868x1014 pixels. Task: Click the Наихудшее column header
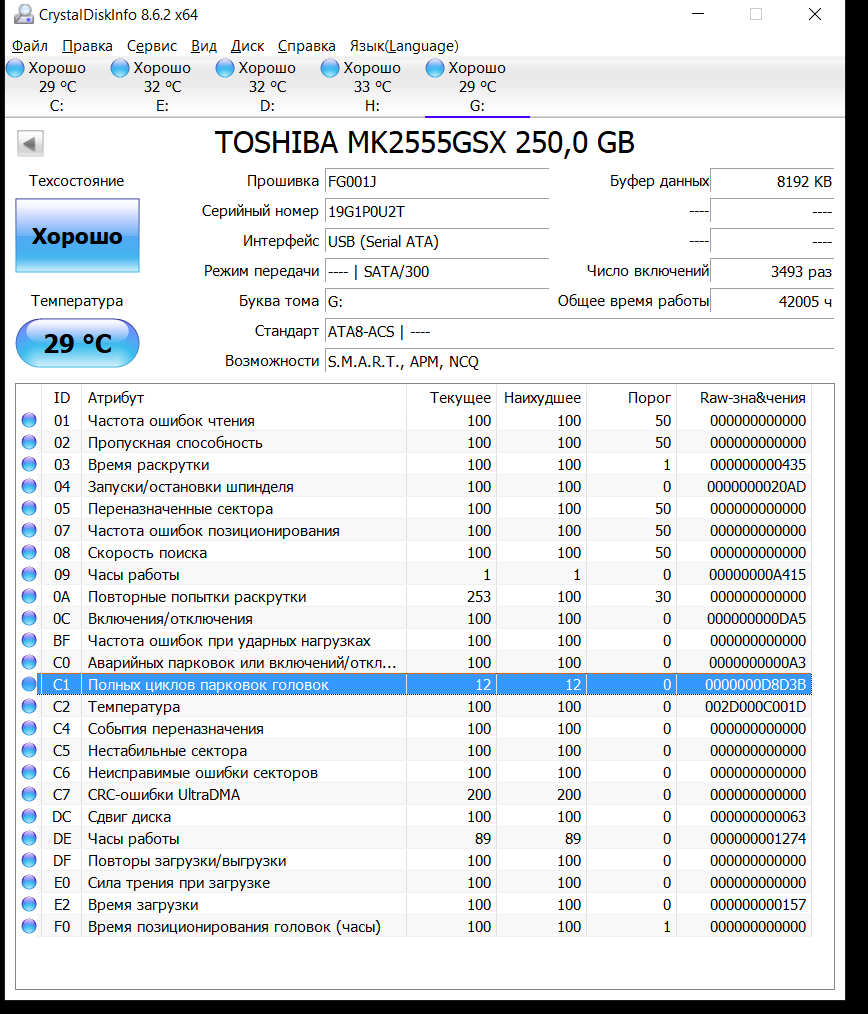pos(541,398)
